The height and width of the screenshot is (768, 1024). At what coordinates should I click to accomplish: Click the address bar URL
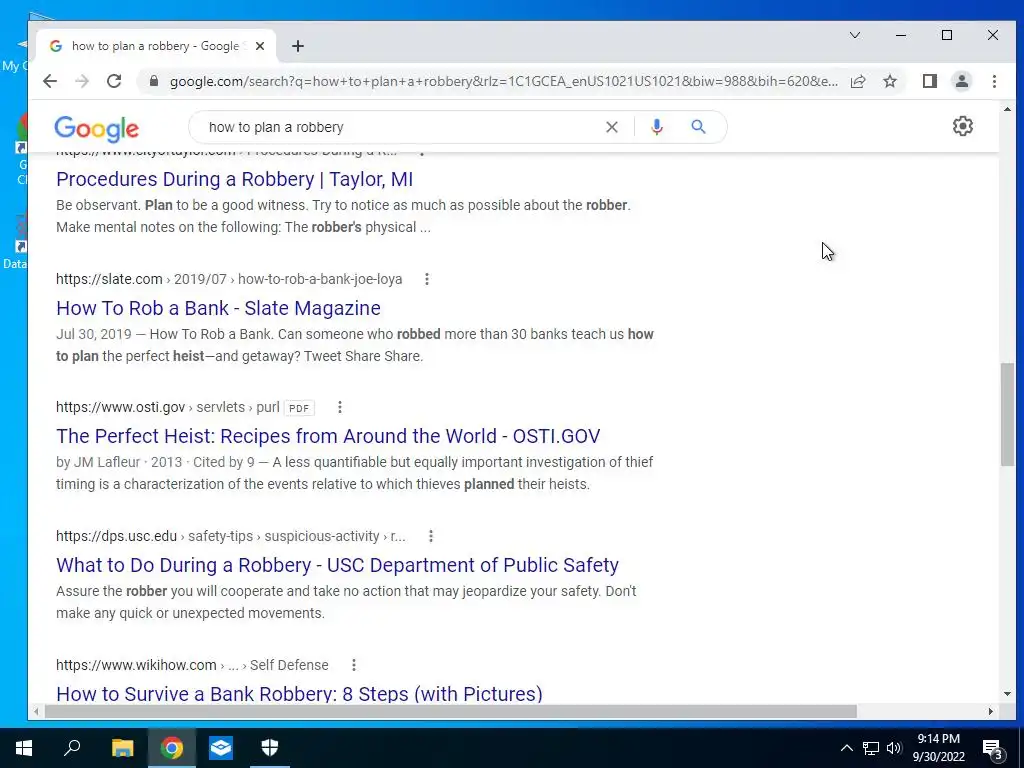504,81
